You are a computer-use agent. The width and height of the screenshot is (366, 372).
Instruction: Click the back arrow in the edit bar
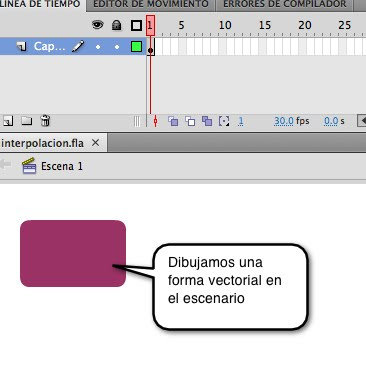coord(5,165)
